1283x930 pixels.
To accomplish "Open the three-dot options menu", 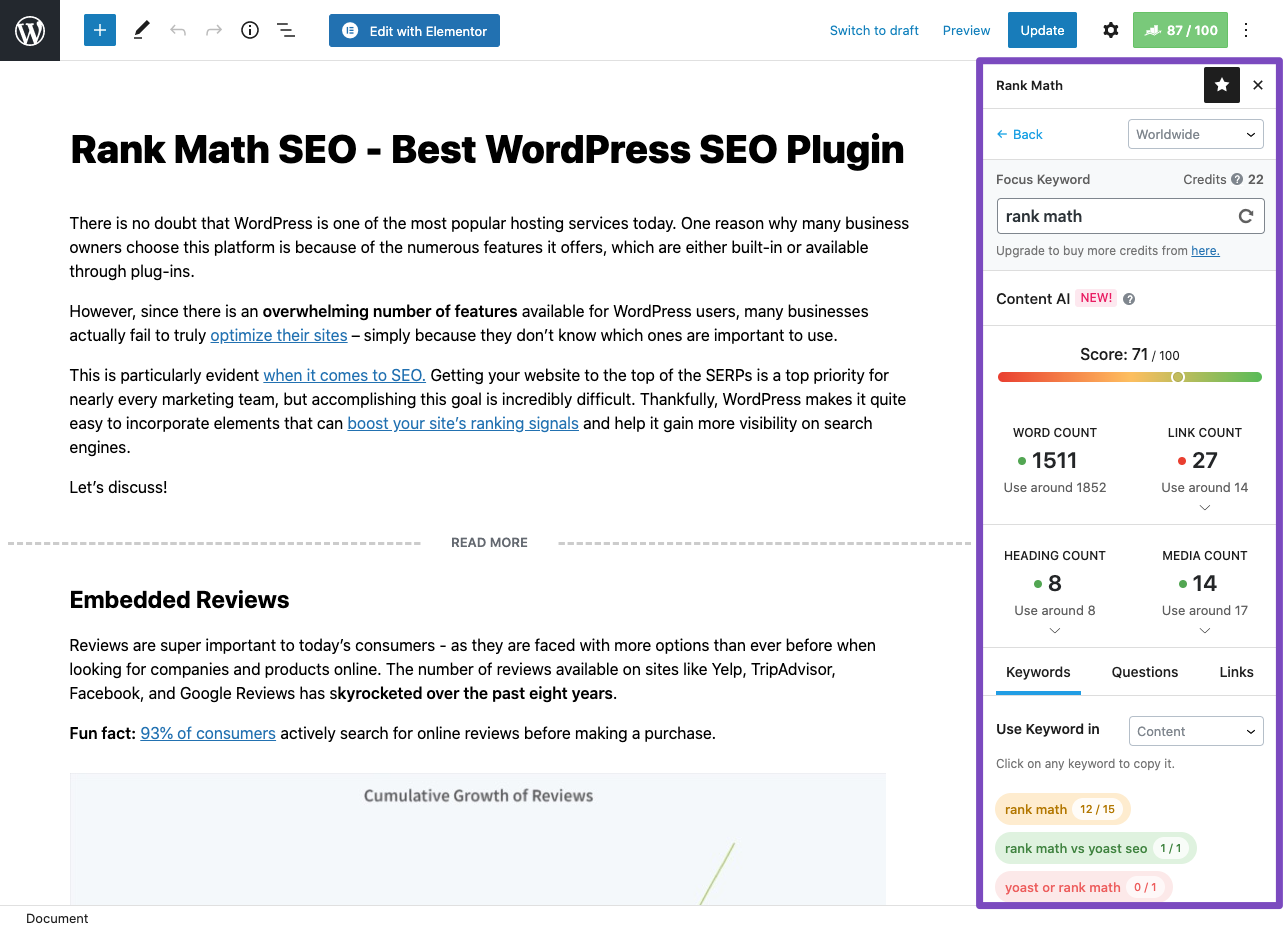I will pos(1246,30).
